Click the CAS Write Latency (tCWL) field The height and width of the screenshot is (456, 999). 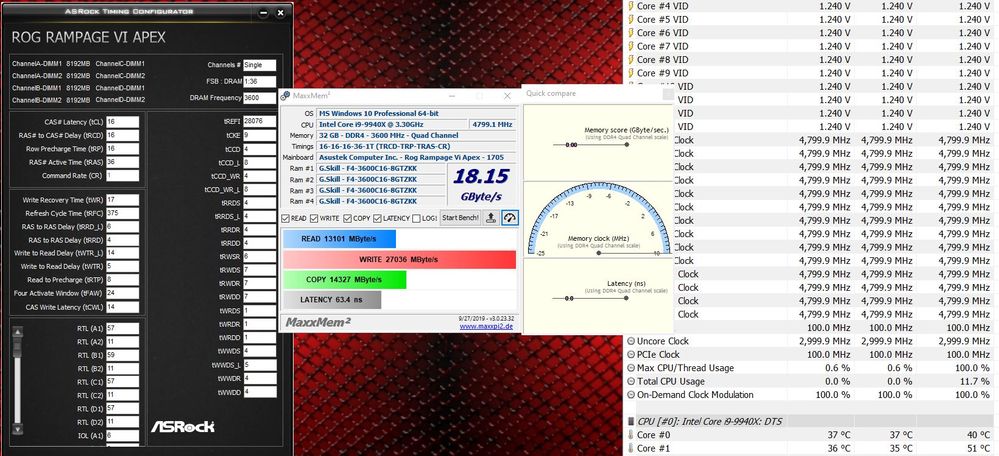tap(122, 307)
